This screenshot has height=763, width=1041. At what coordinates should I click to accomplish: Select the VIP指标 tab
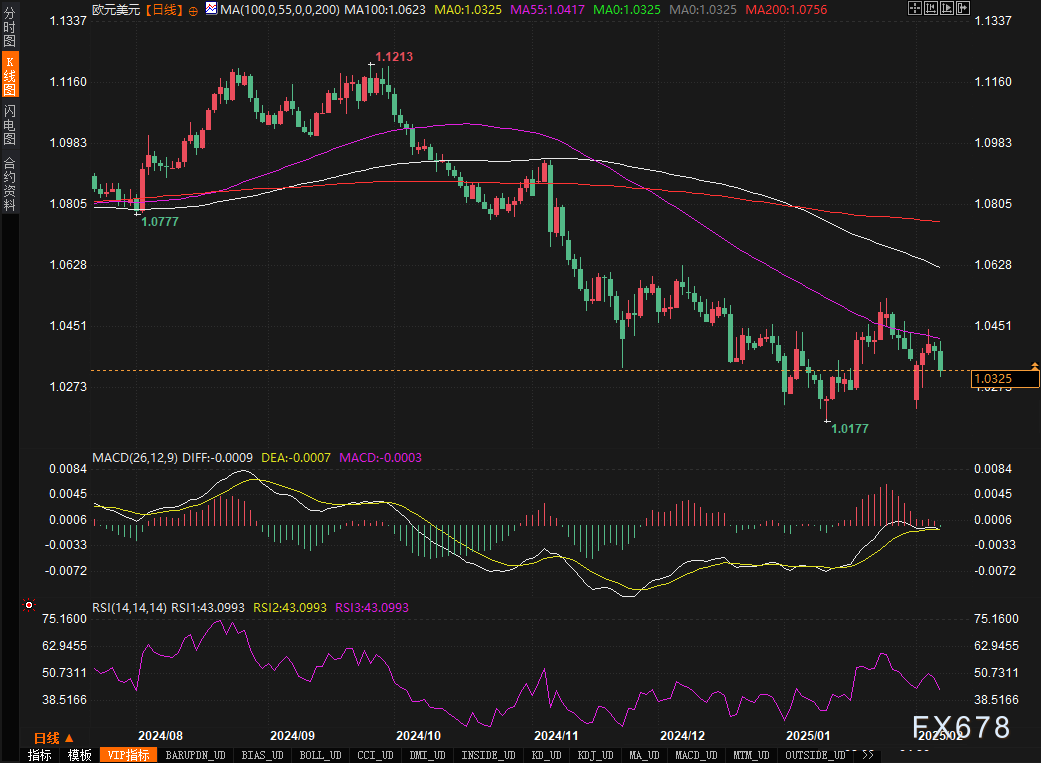pos(127,755)
